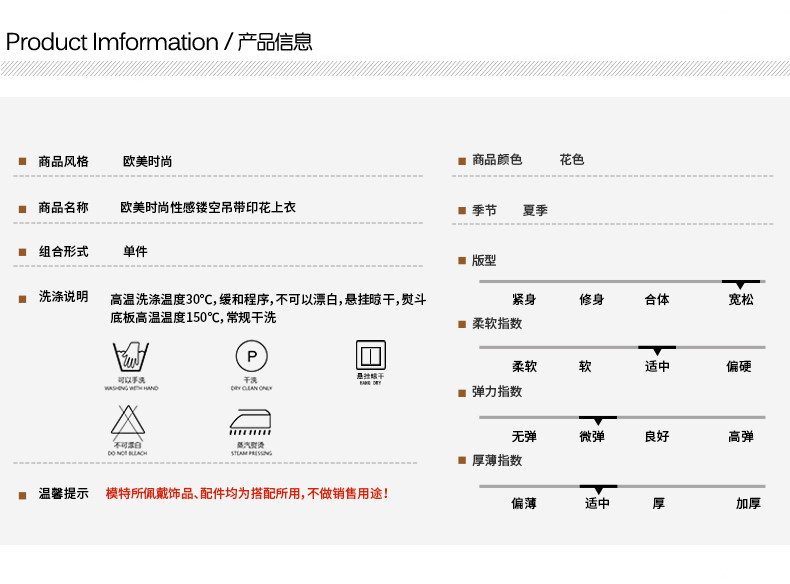Click the 偏薄 thickness option

pos(524,503)
